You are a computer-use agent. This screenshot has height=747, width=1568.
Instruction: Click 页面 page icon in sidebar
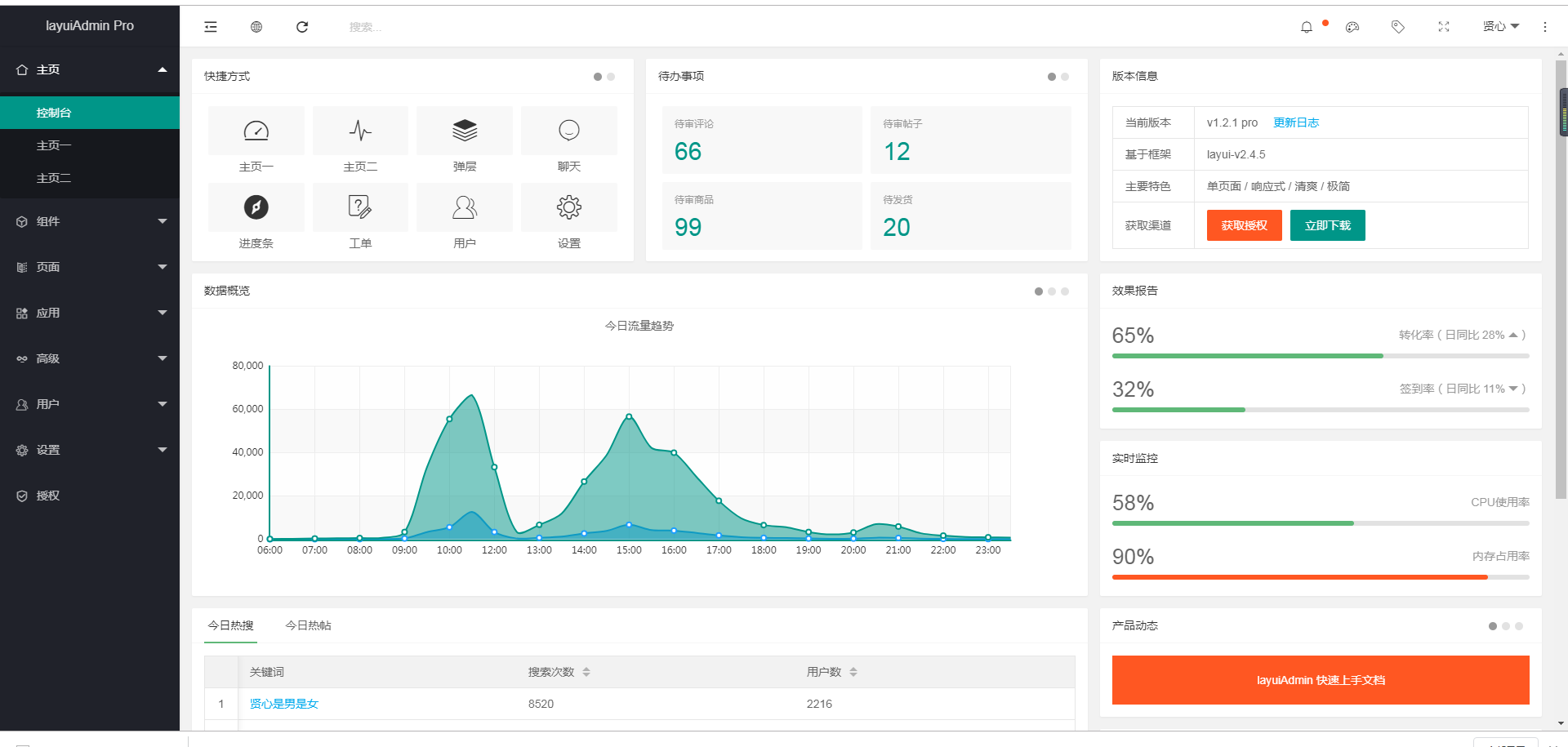tap(22, 268)
